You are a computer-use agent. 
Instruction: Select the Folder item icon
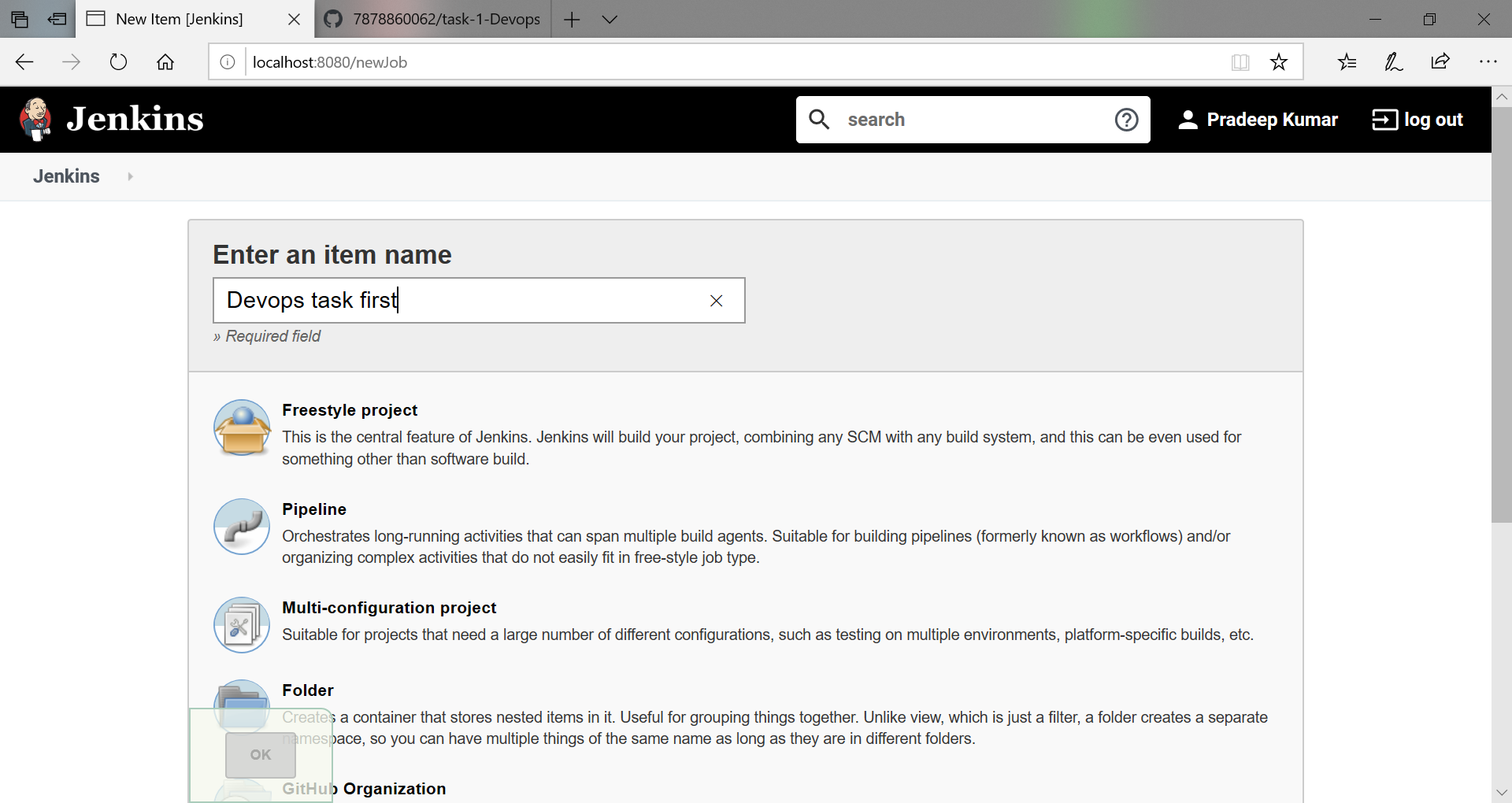click(242, 703)
